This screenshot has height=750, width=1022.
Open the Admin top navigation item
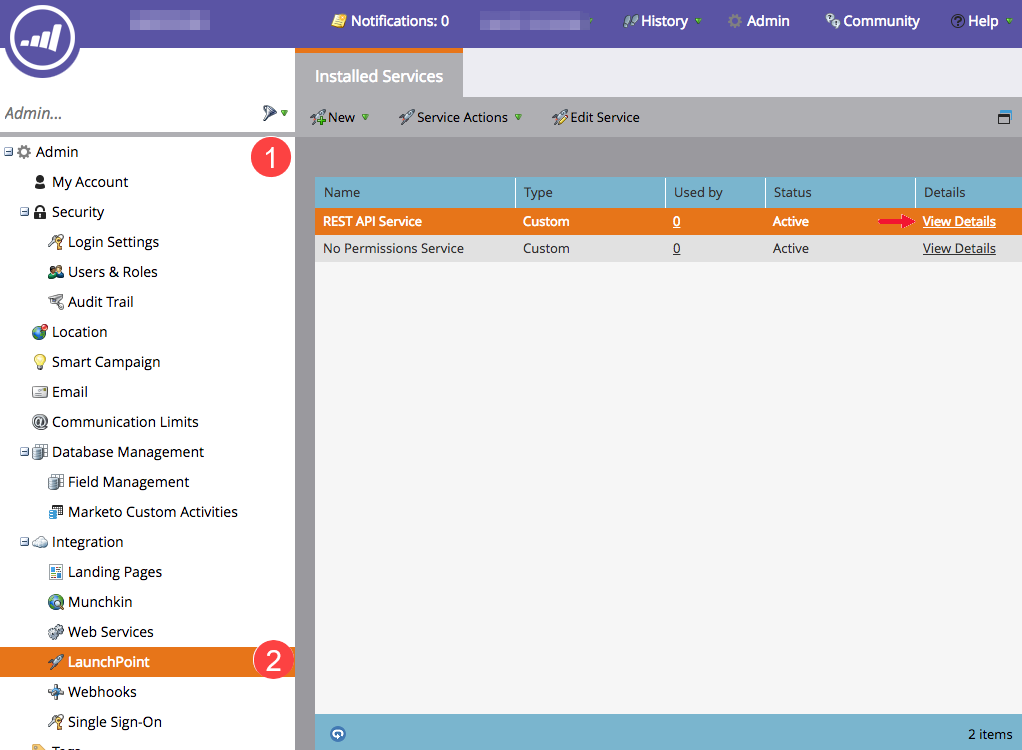759,21
